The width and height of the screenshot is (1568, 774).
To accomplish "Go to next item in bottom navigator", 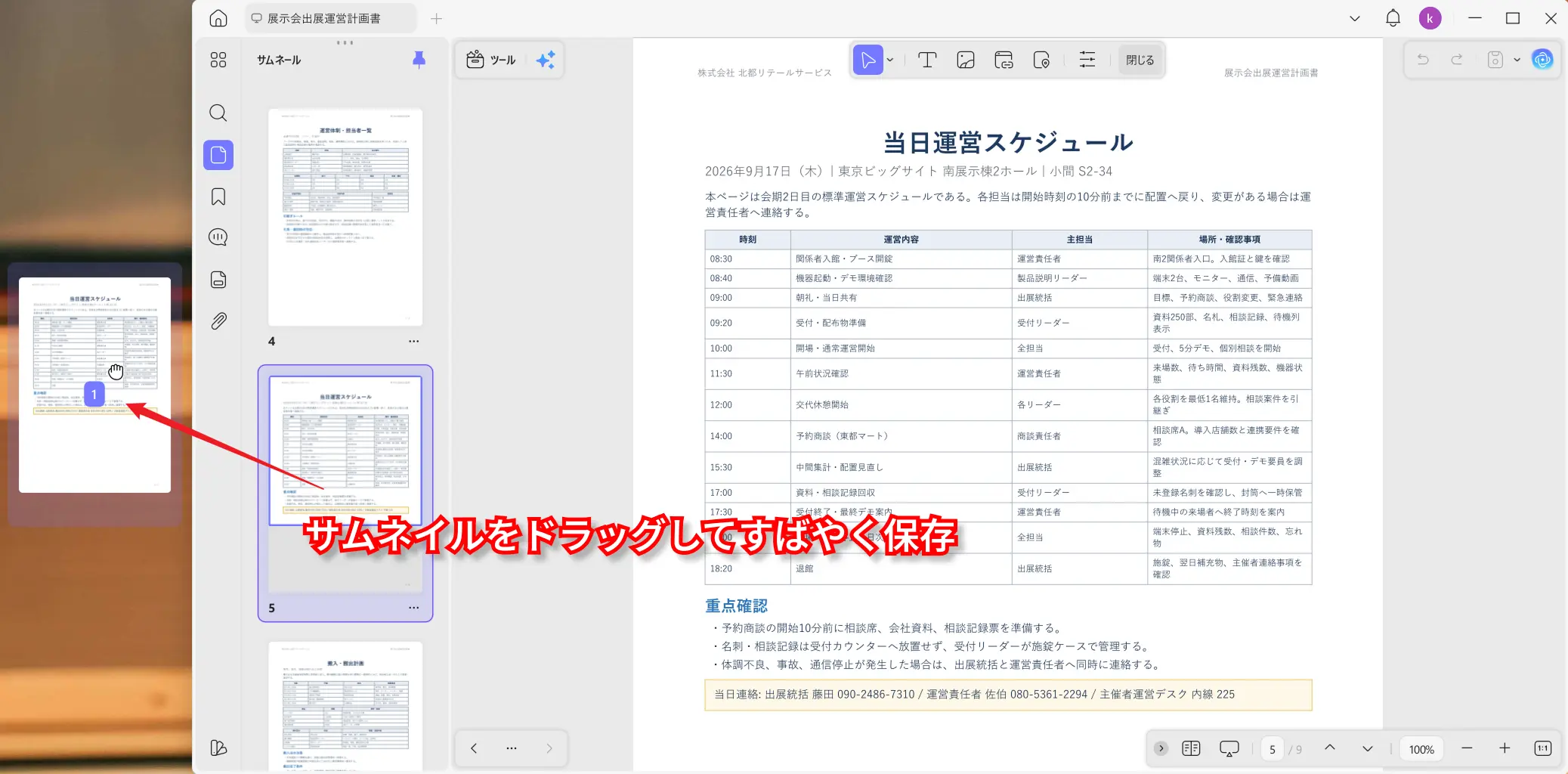I will pos(549,748).
